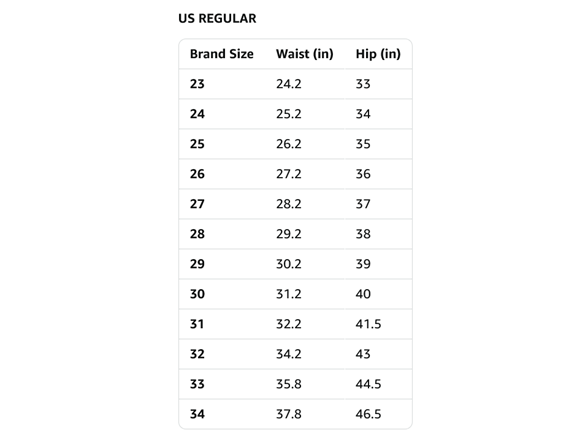Click waist value 37.8

click(289, 414)
